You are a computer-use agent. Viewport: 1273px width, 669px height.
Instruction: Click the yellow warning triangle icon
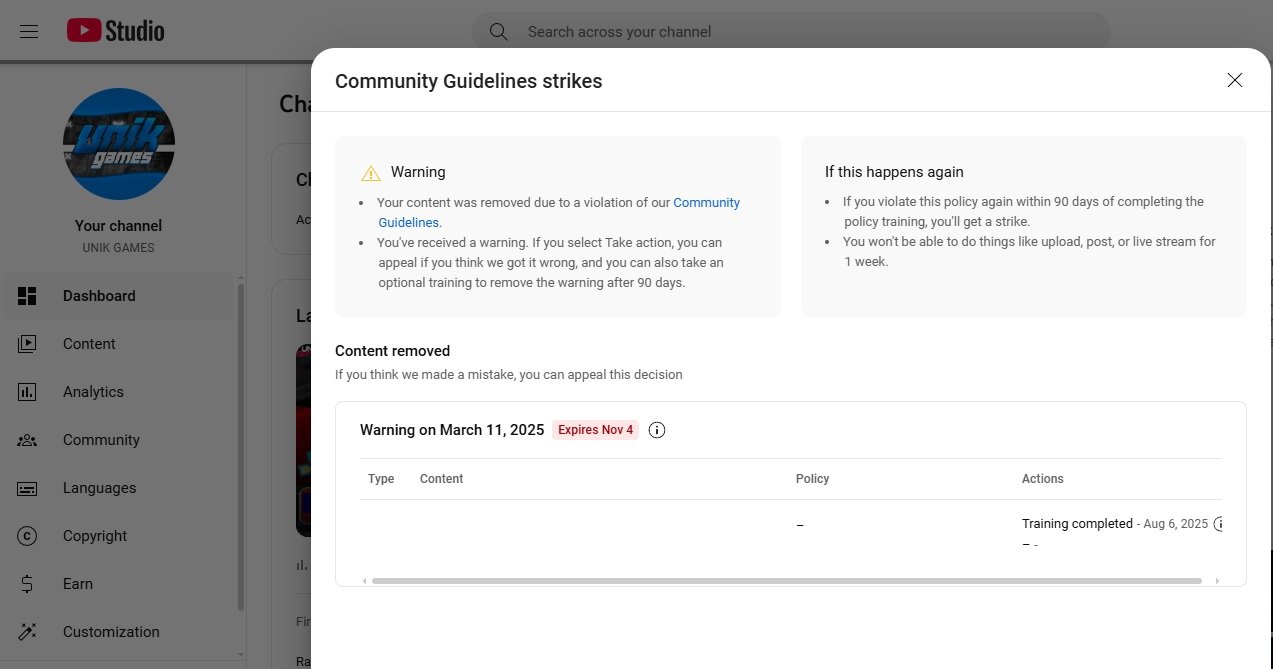tap(371, 173)
